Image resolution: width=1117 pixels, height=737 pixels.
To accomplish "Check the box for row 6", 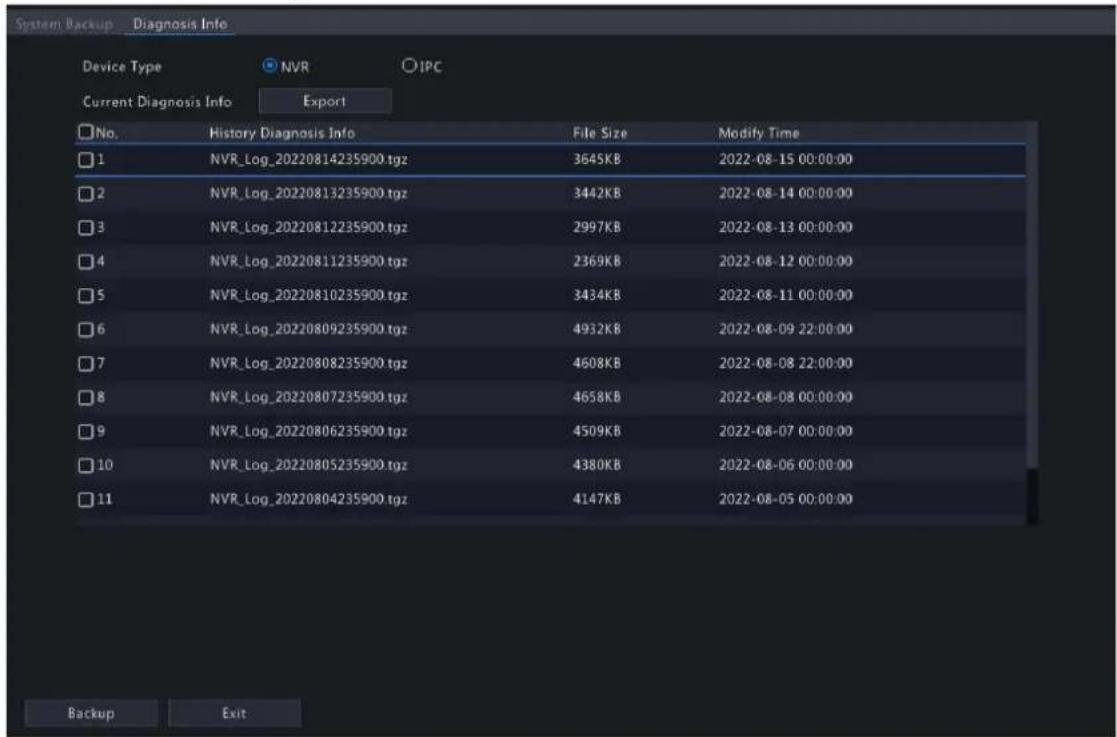I will (85, 330).
